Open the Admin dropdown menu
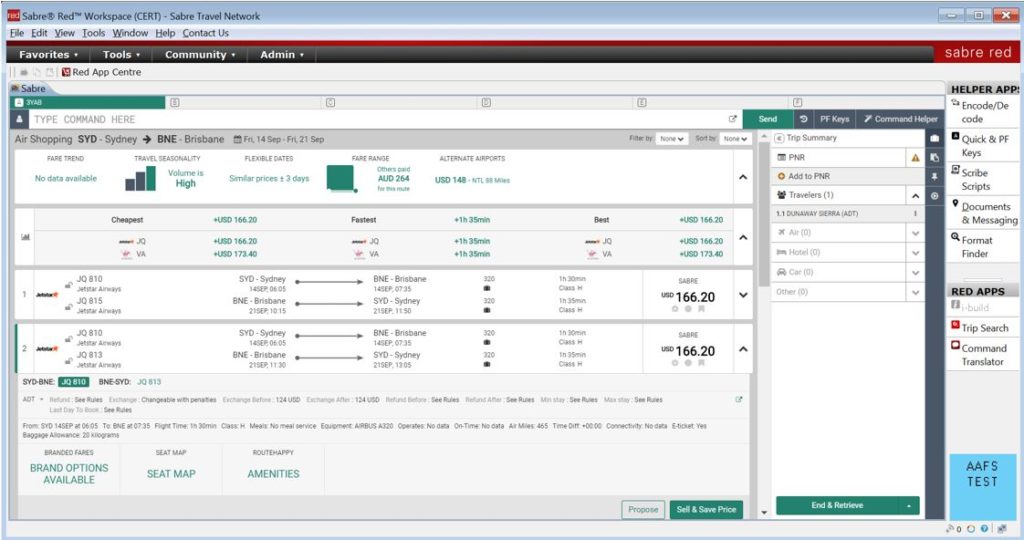This screenshot has height=540, width=1024. (282, 55)
